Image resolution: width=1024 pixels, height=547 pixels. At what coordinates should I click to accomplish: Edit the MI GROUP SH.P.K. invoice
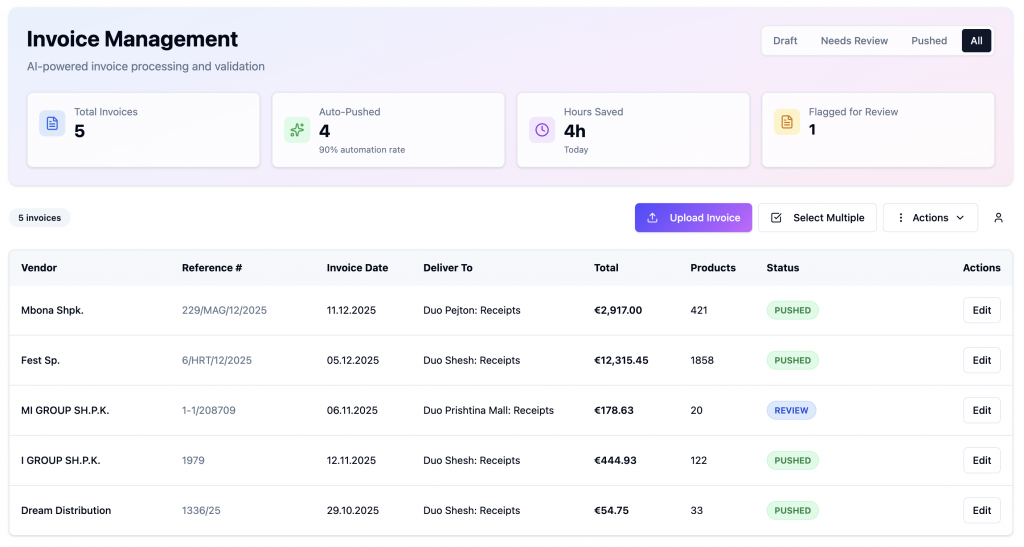coord(982,411)
